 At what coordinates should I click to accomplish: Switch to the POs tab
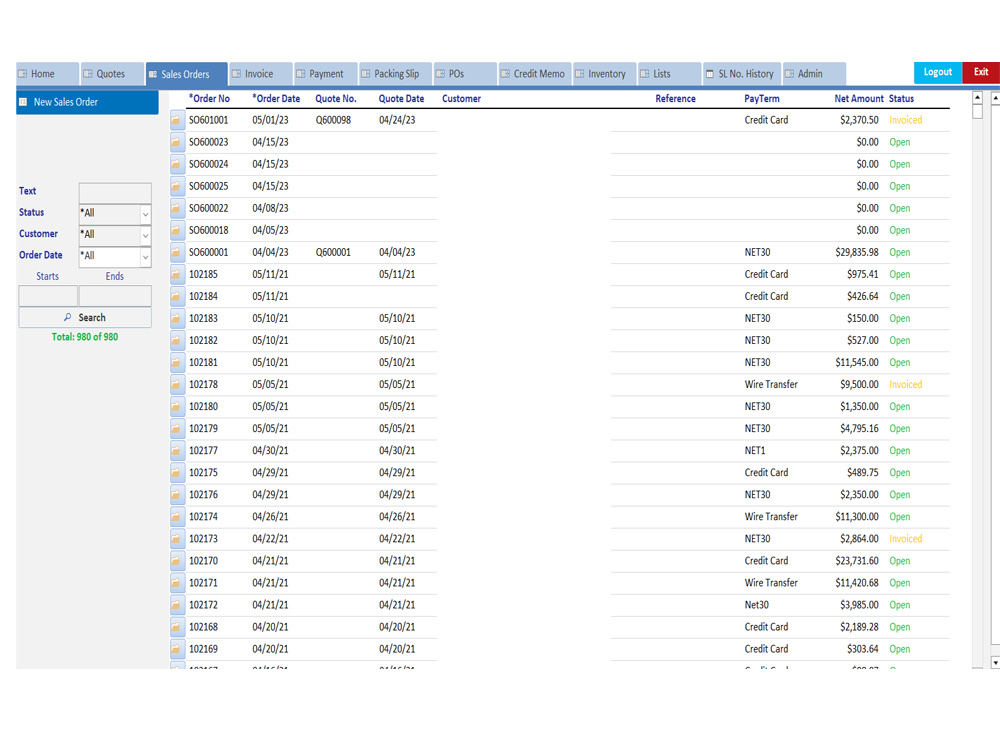pyautogui.click(x=465, y=74)
